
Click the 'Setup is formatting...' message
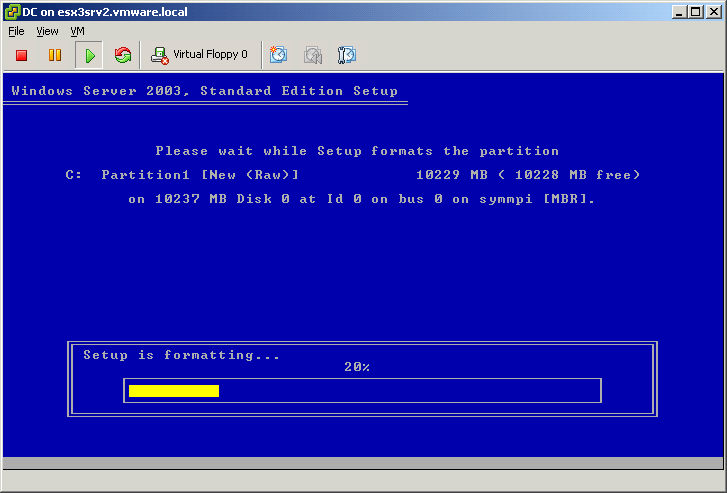181,355
